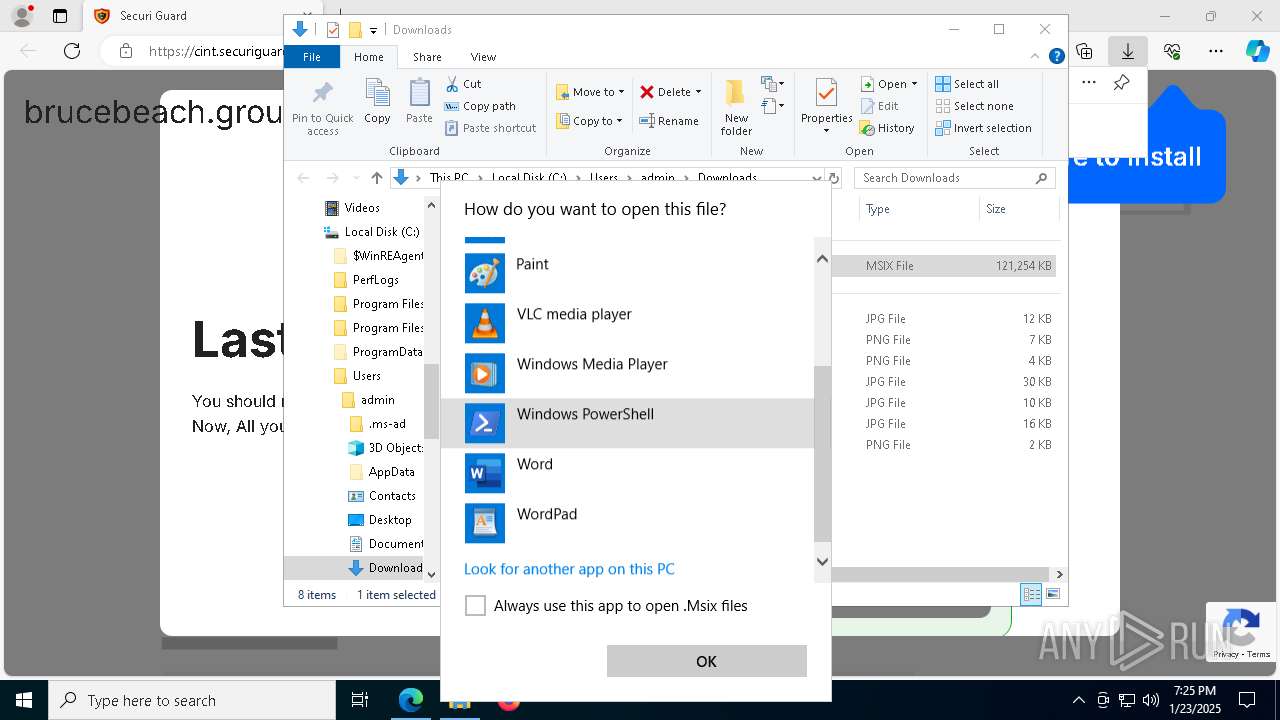Click in Search Downloads field
This screenshot has width=1280, height=720.
tap(955, 178)
